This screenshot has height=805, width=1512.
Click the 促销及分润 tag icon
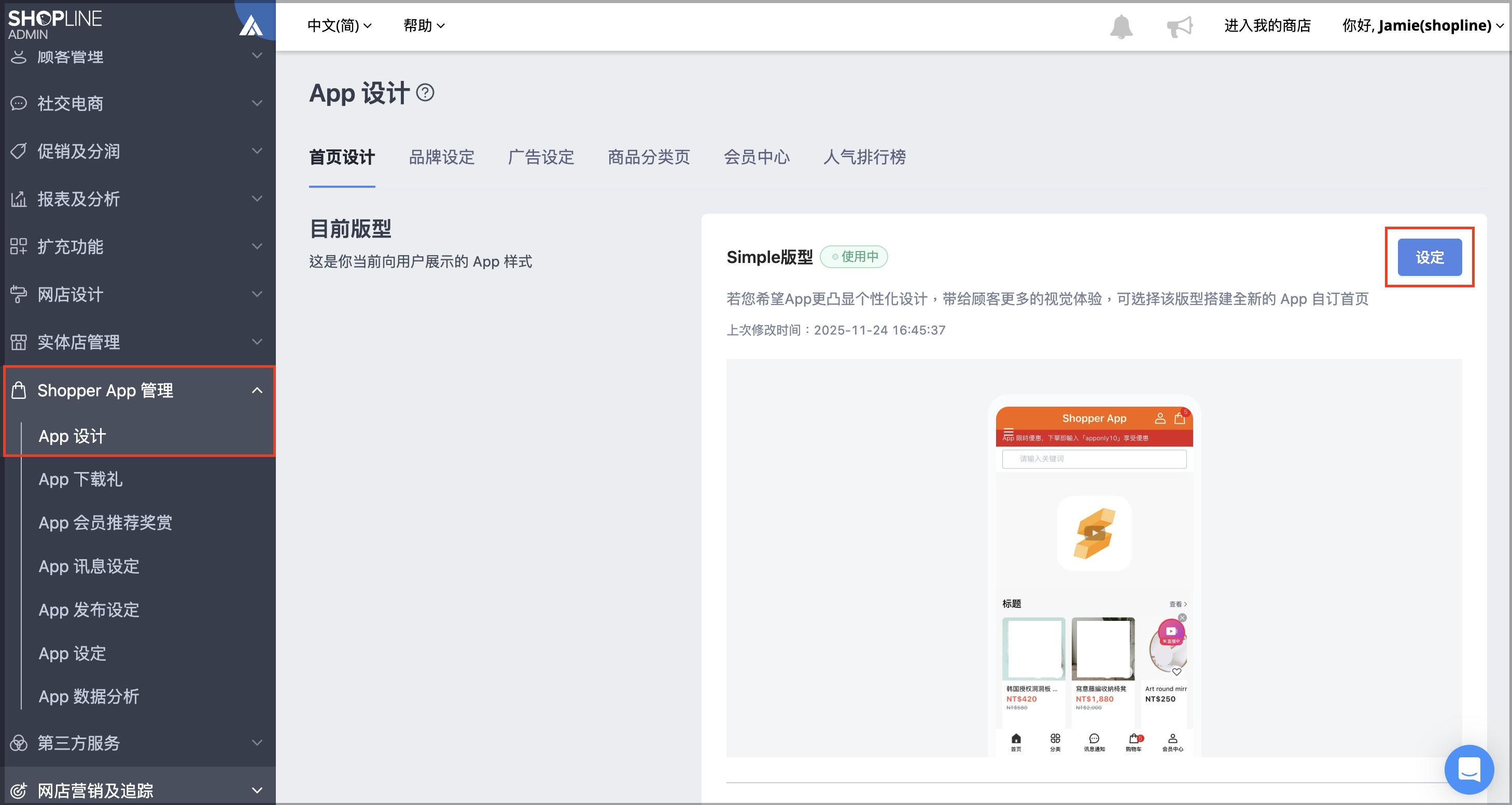point(19,151)
